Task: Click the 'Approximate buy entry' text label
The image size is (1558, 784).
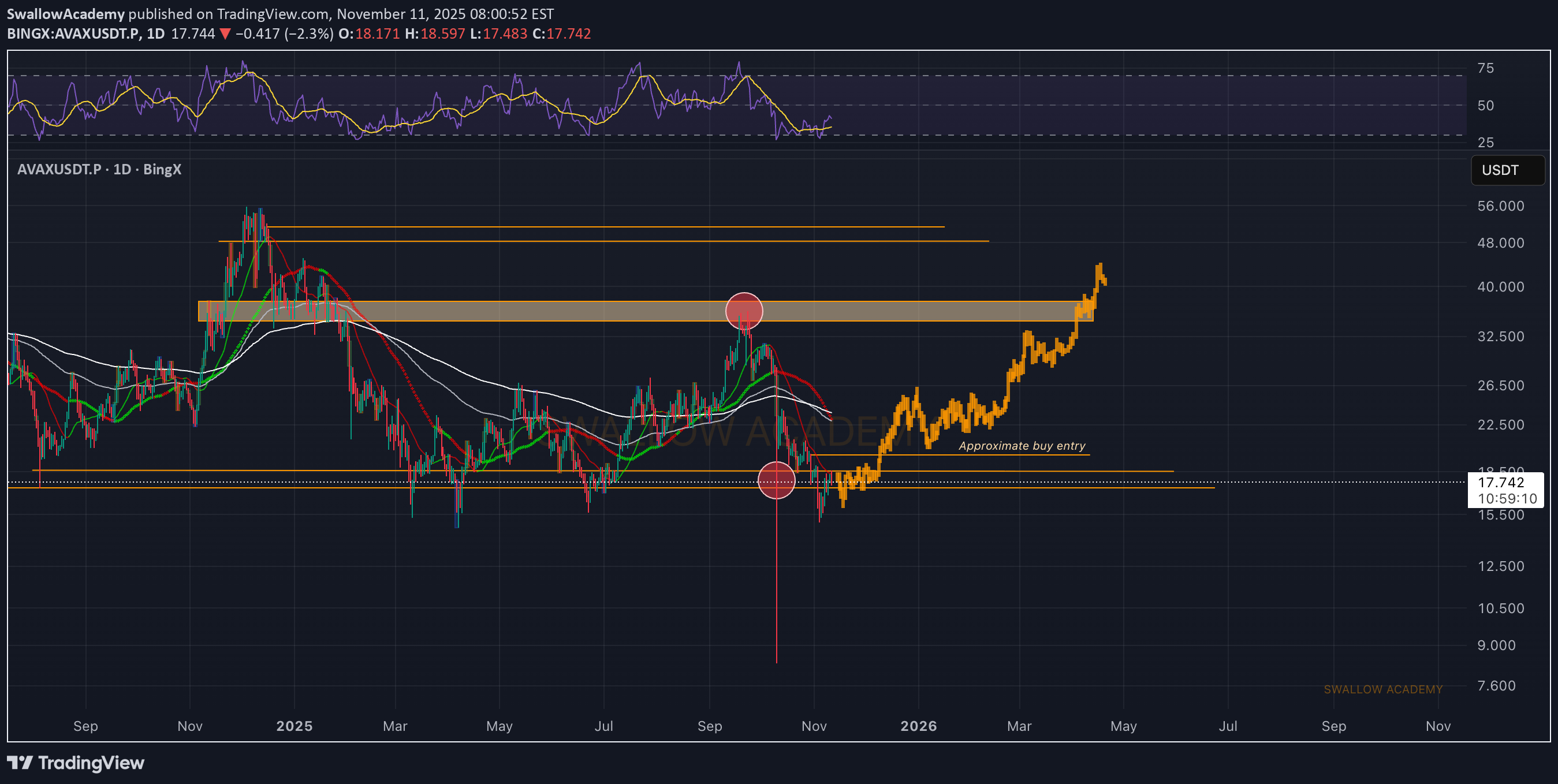Action: click(1022, 446)
